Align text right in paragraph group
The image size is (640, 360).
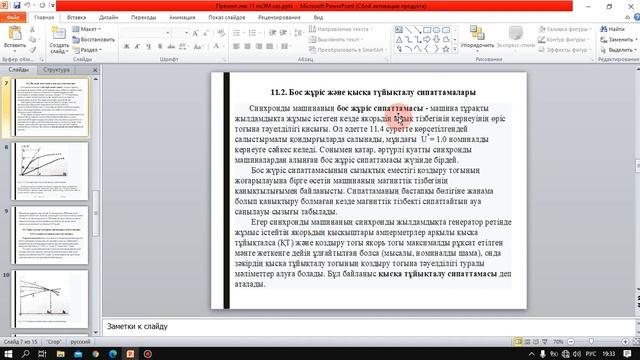(x=259, y=47)
